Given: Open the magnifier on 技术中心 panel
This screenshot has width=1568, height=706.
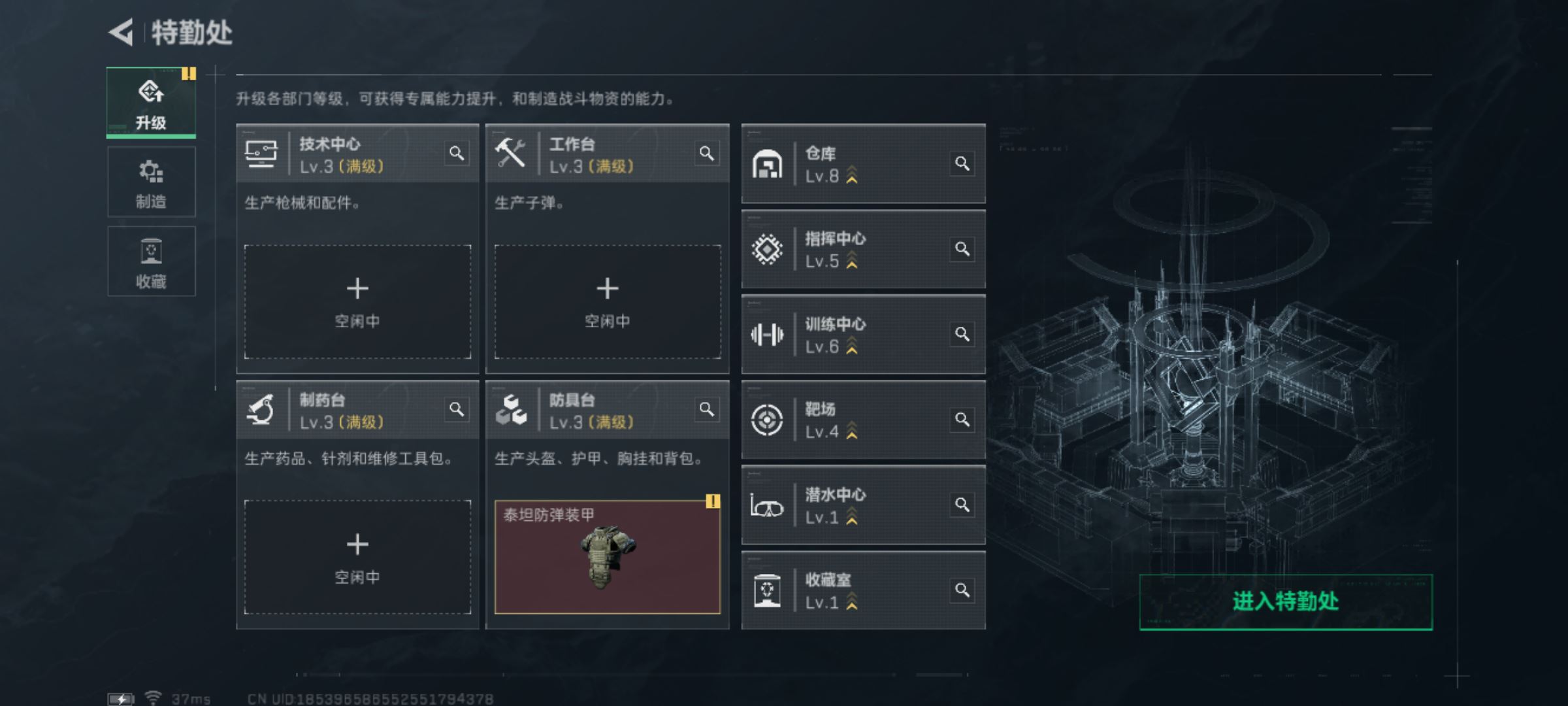Looking at the screenshot, I should tap(457, 154).
